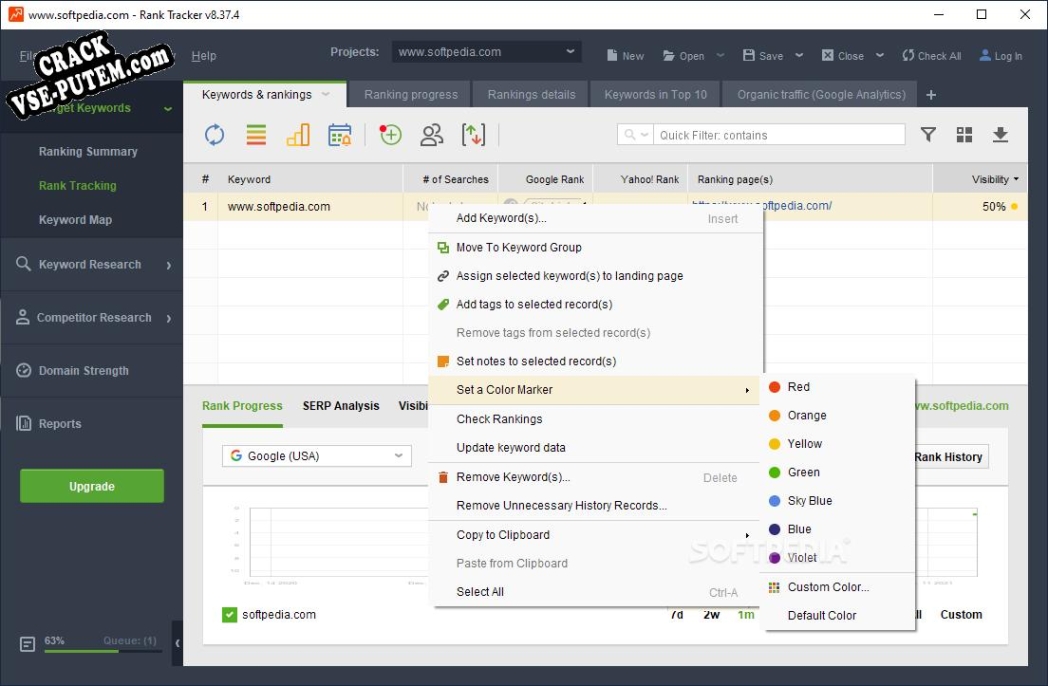Expand the Open button arrow
1048x686 pixels.
(720, 55)
